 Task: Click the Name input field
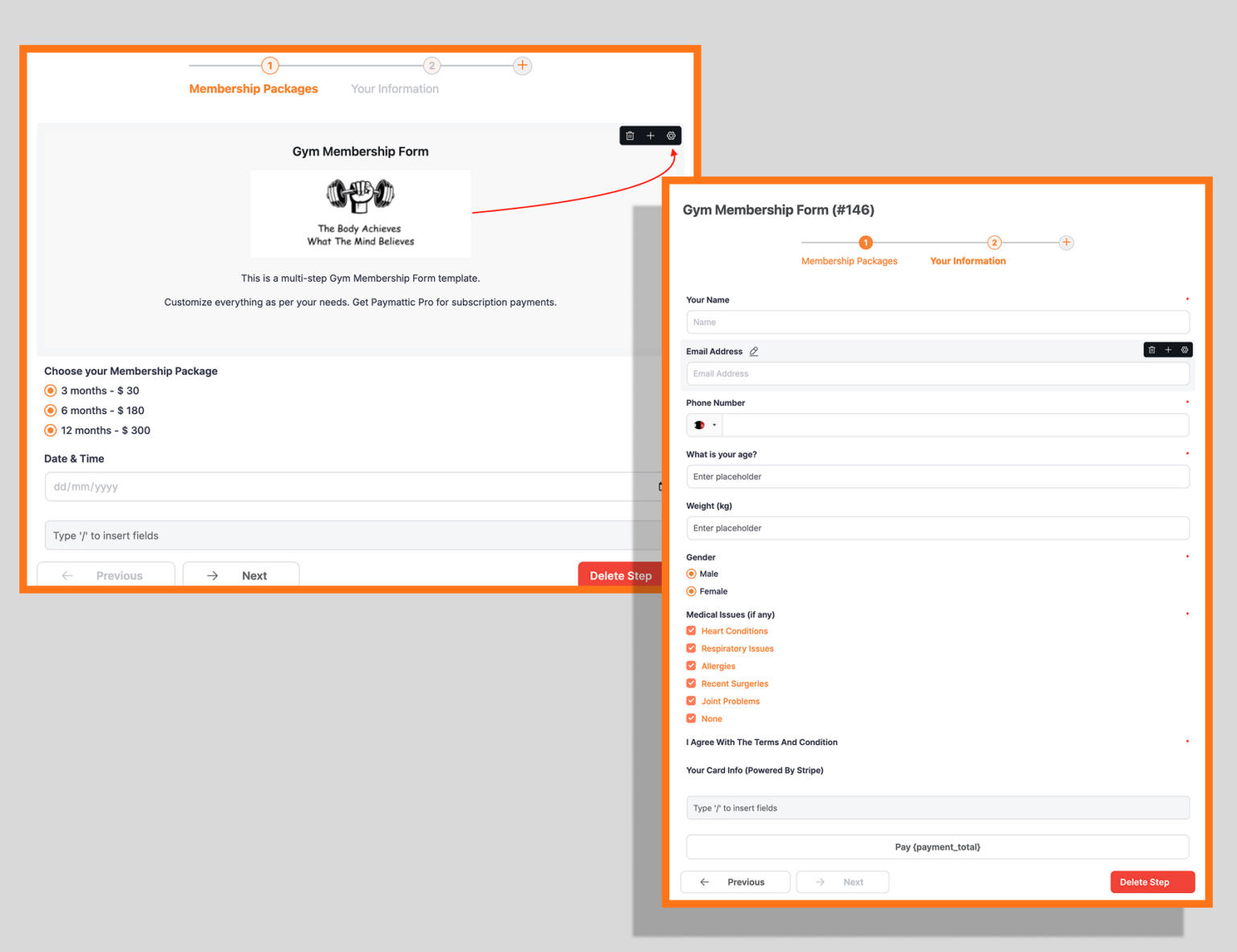[x=937, y=321]
